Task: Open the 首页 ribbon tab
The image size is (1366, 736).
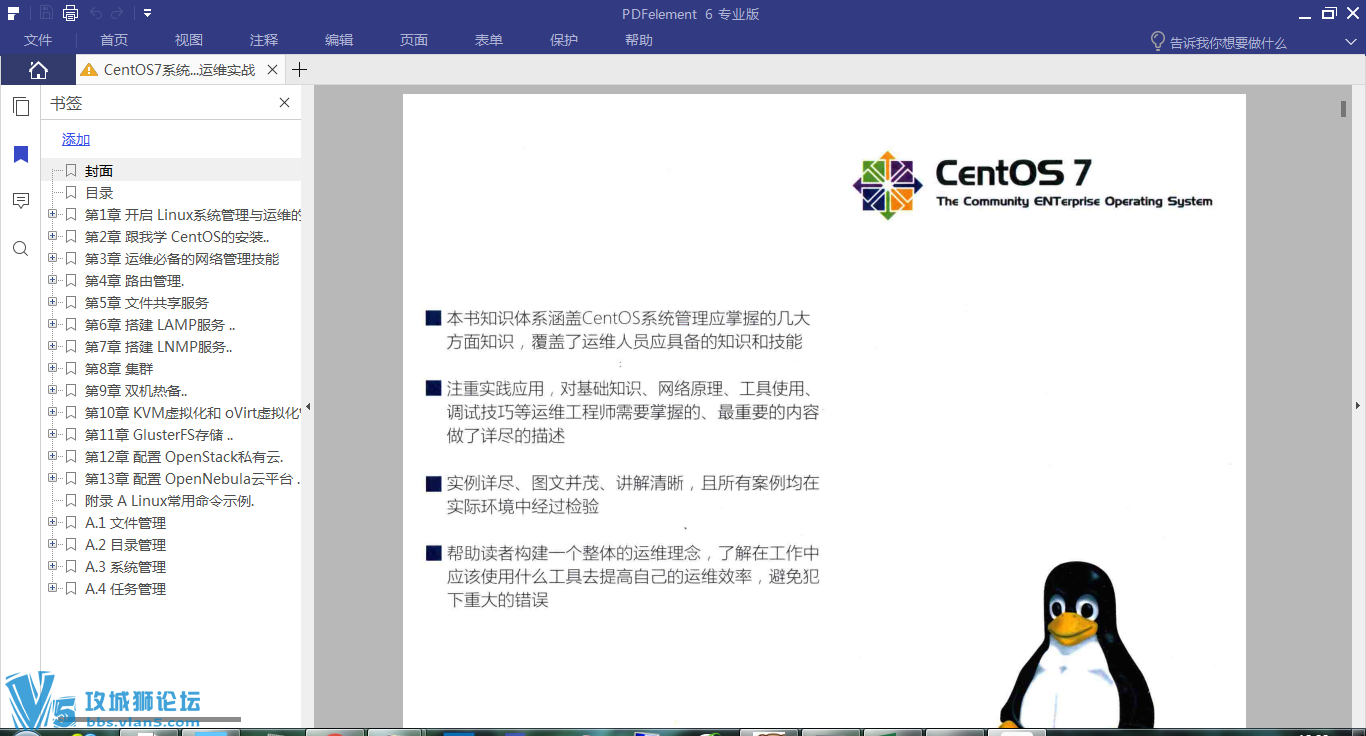Action: pyautogui.click(x=114, y=40)
